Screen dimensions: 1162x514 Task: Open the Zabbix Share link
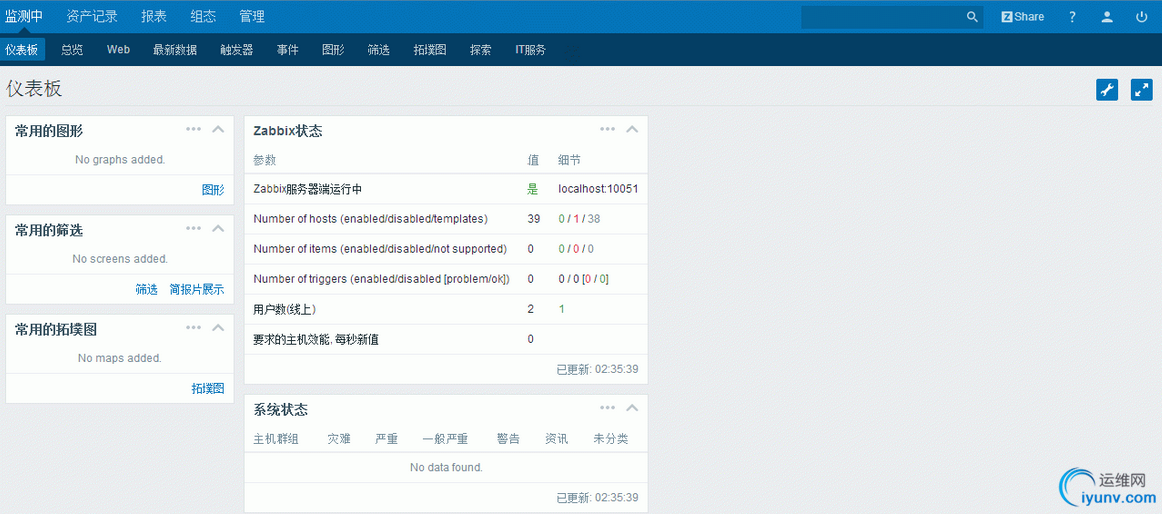(1023, 16)
